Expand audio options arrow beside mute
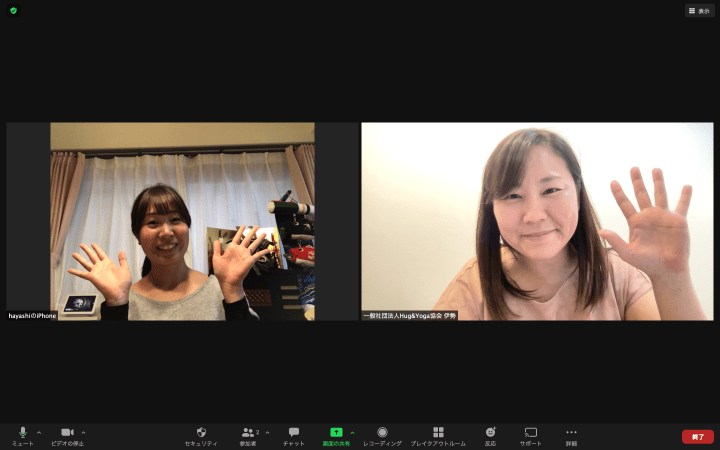The width and height of the screenshot is (720, 450). point(39,432)
